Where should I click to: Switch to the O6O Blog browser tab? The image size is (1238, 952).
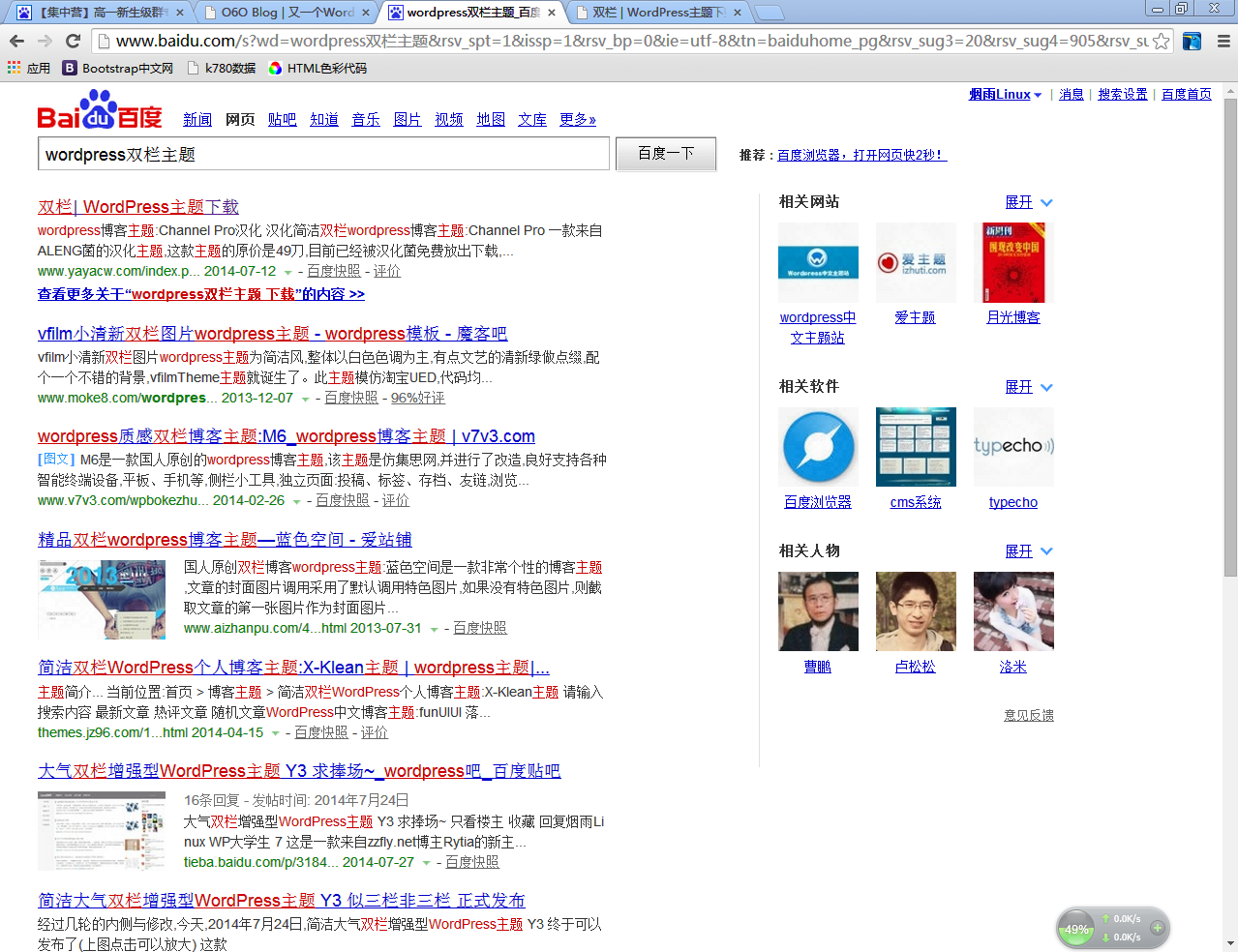[287, 13]
